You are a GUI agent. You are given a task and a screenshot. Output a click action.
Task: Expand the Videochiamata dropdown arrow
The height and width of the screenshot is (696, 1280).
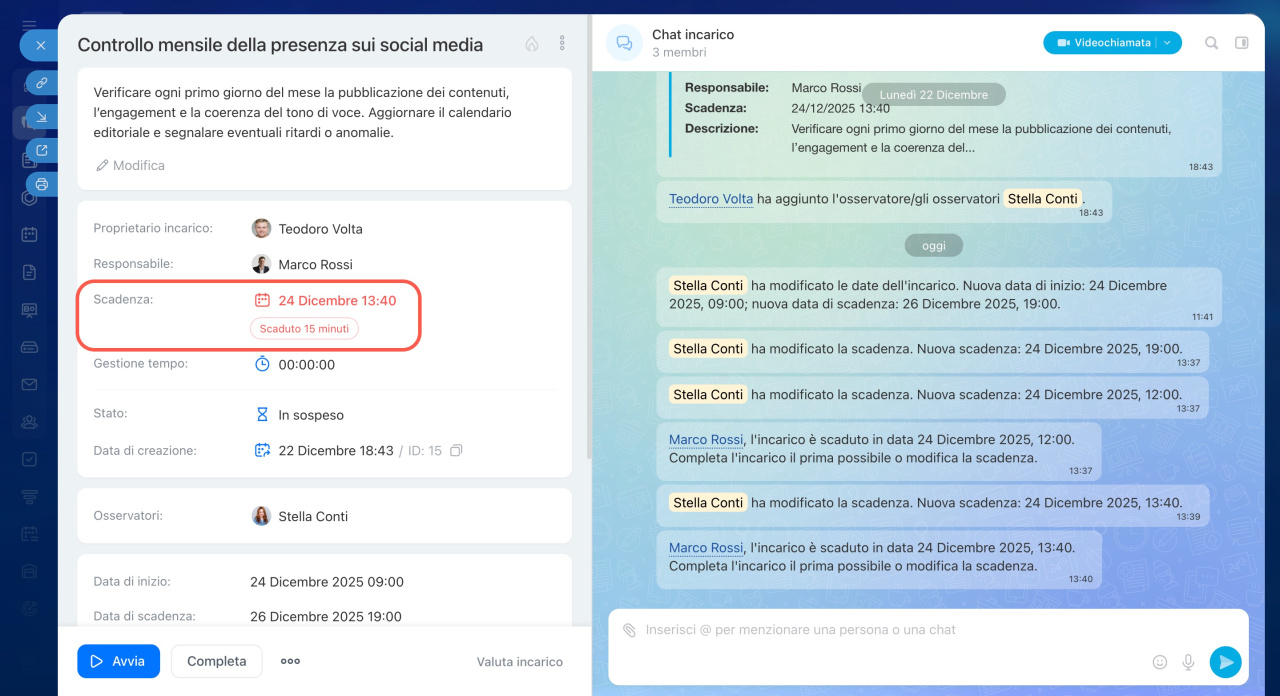coord(1168,43)
